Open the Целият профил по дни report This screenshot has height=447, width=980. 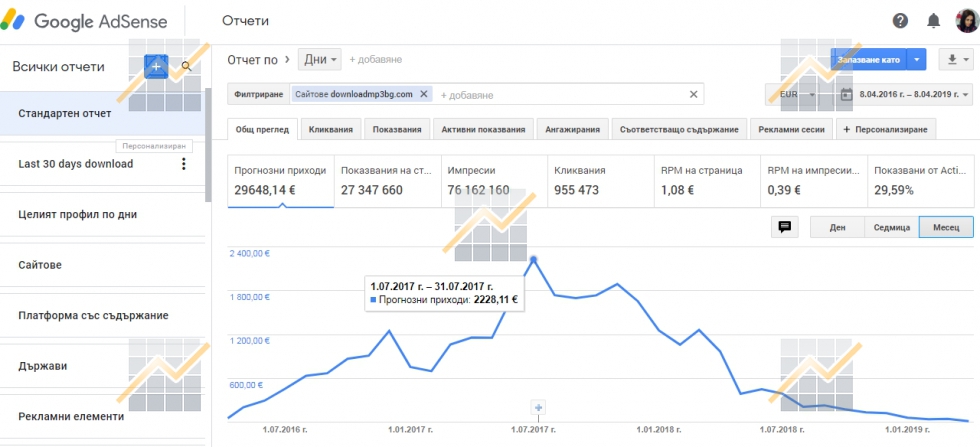102,214
